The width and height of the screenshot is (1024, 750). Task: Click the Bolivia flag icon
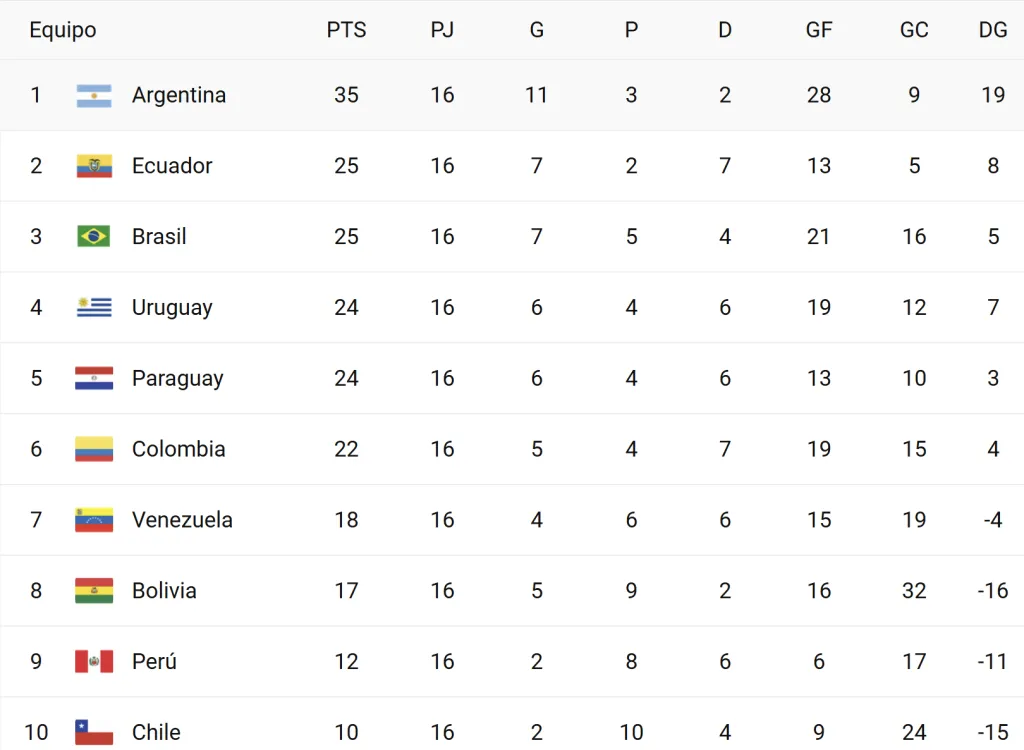[x=94, y=591]
